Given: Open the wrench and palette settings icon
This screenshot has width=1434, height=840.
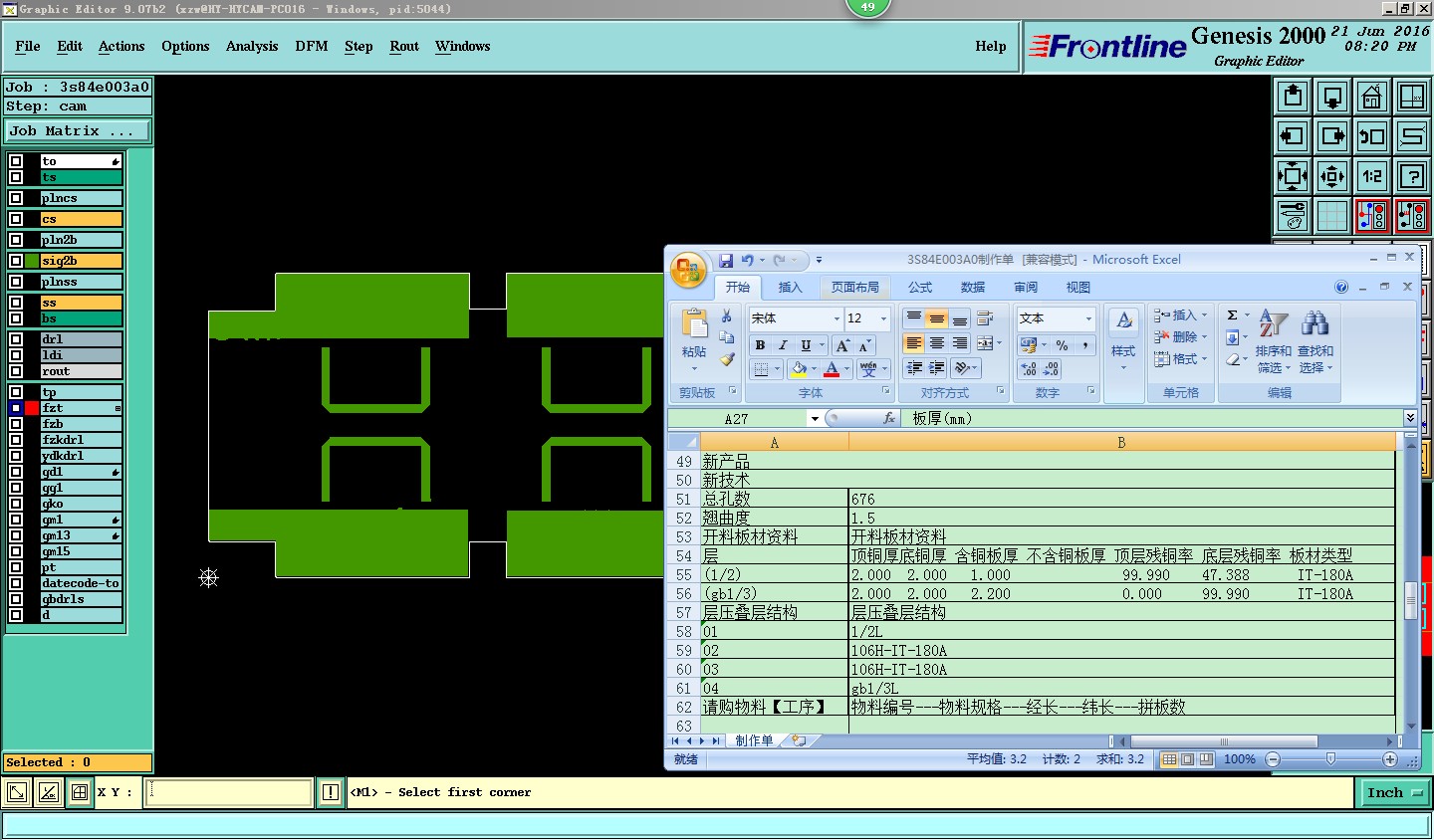Looking at the screenshot, I should (x=1293, y=216).
